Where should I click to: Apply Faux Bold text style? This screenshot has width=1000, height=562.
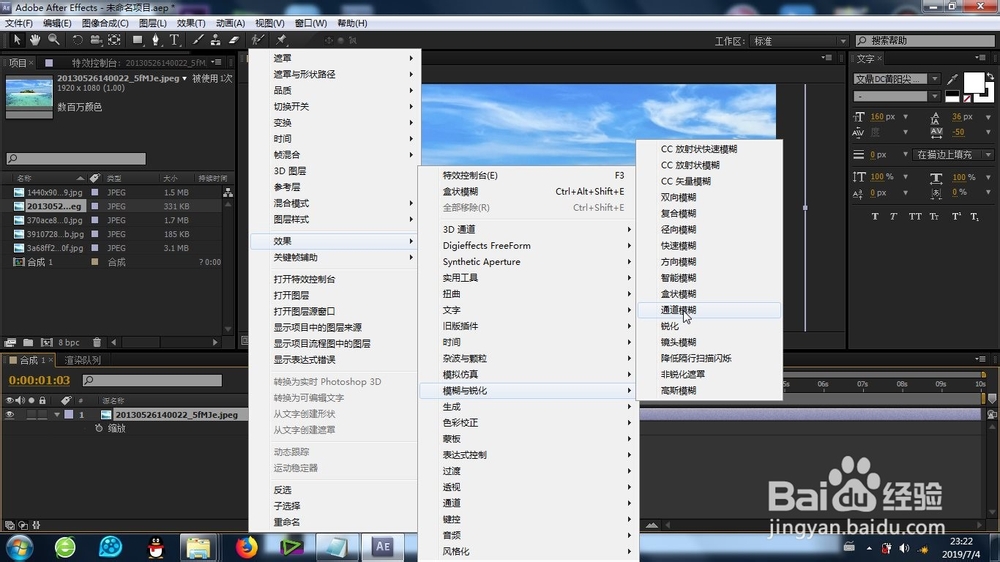pyautogui.click(x=875, y=217)
